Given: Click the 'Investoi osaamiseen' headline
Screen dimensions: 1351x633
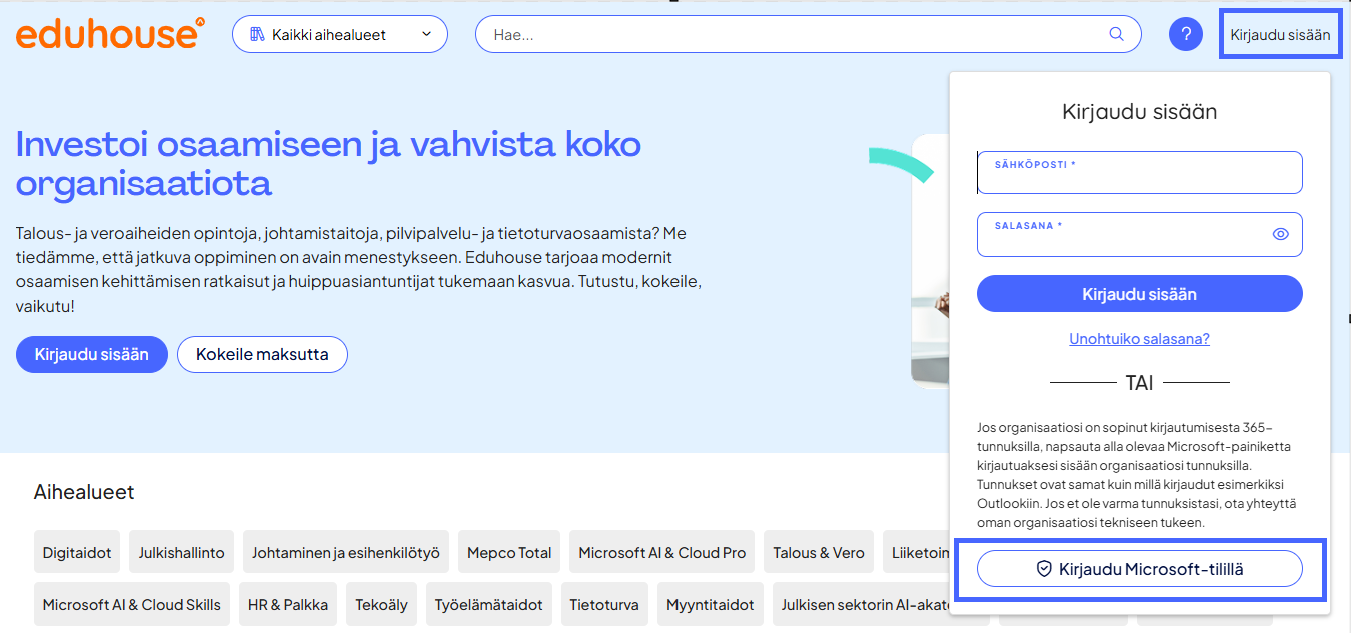Looking at the screenshot, I should click(328, 164).
